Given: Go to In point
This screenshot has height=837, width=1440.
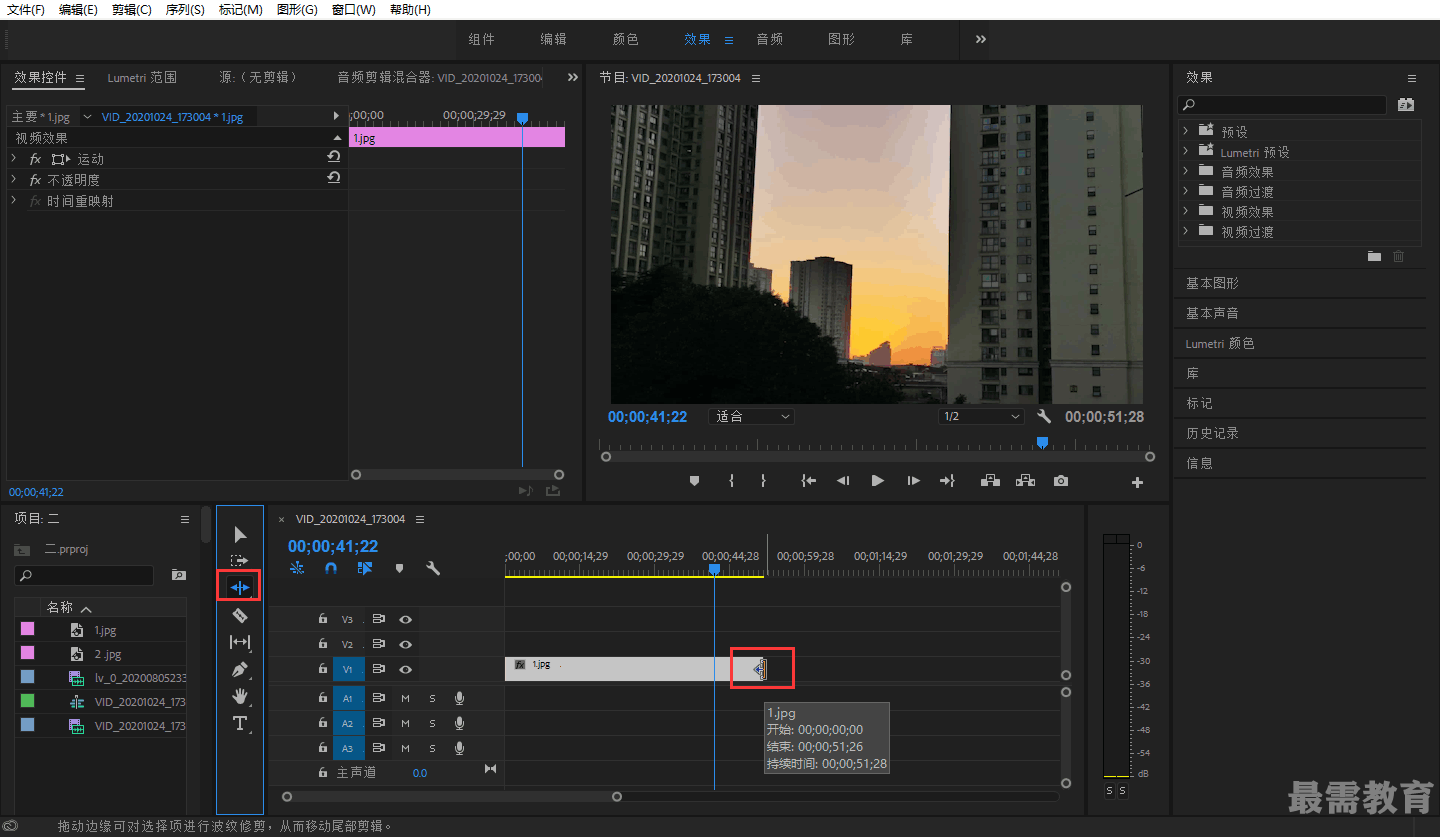Looking at the screenshot, I should [x=809, y=481].
